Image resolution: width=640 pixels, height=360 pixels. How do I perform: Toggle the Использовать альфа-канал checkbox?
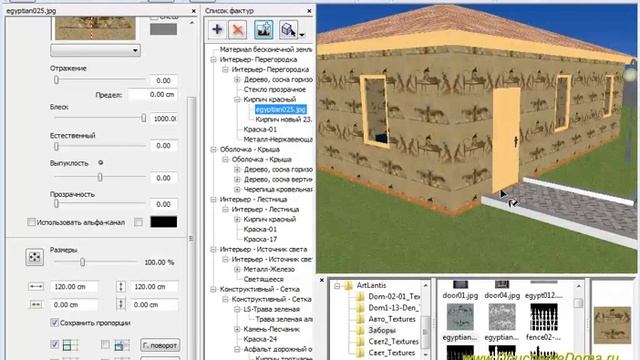click(x=31, y=222)
